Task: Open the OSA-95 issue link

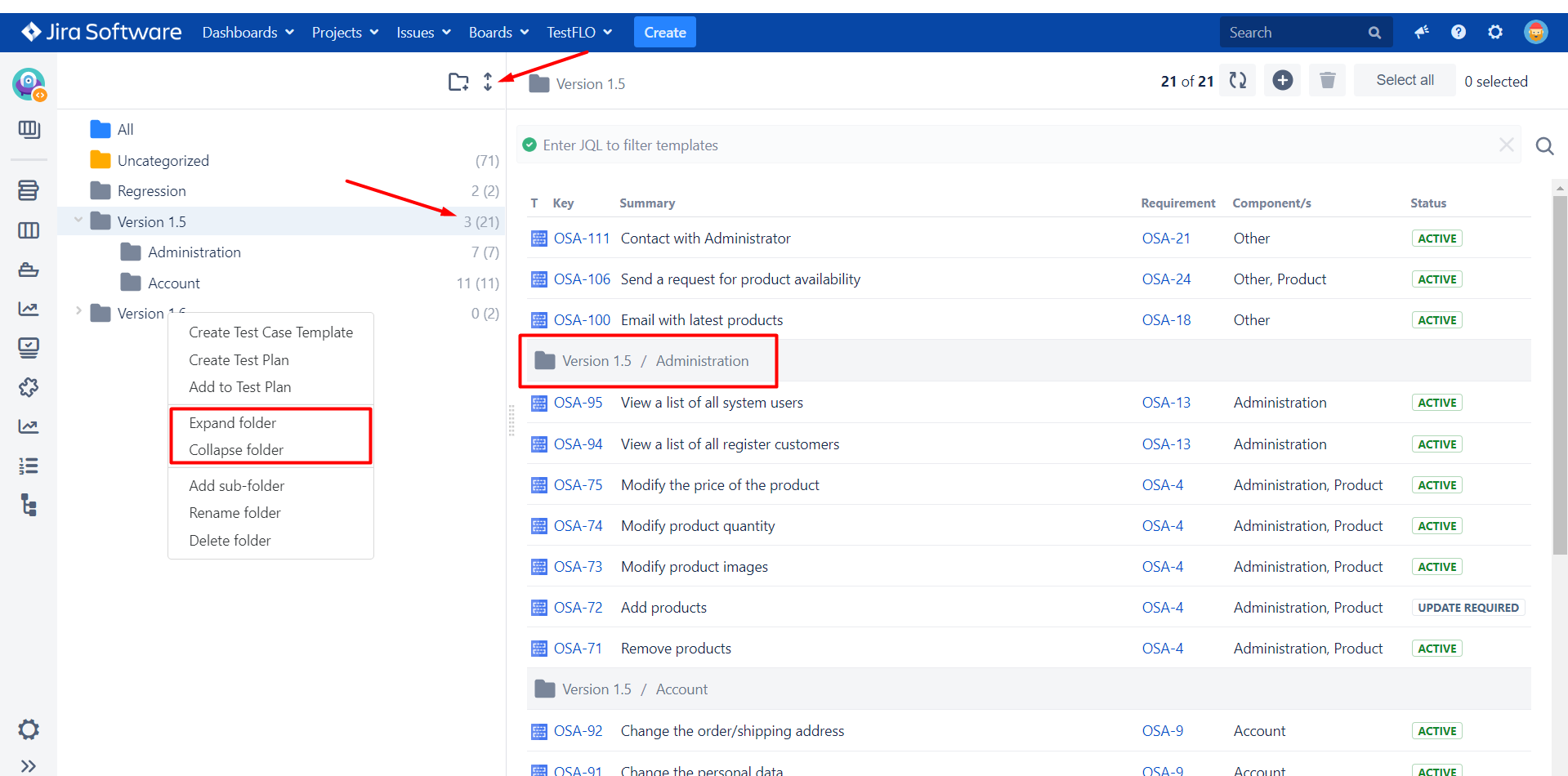Action: pos(578,402)
